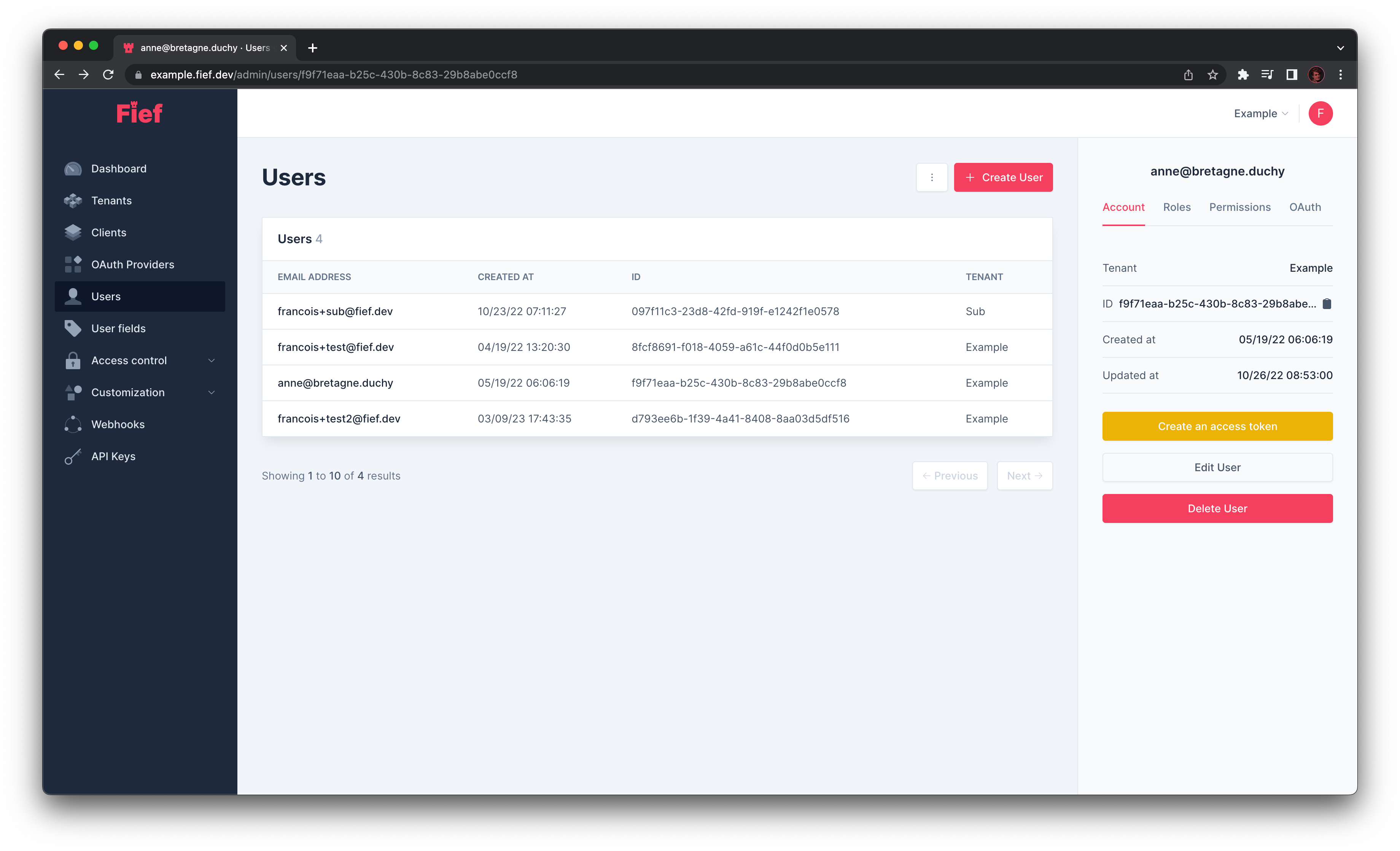Click the Create User button
Image resolution: width=1400 pixels, height=851 pixels.
(1003, 177)
